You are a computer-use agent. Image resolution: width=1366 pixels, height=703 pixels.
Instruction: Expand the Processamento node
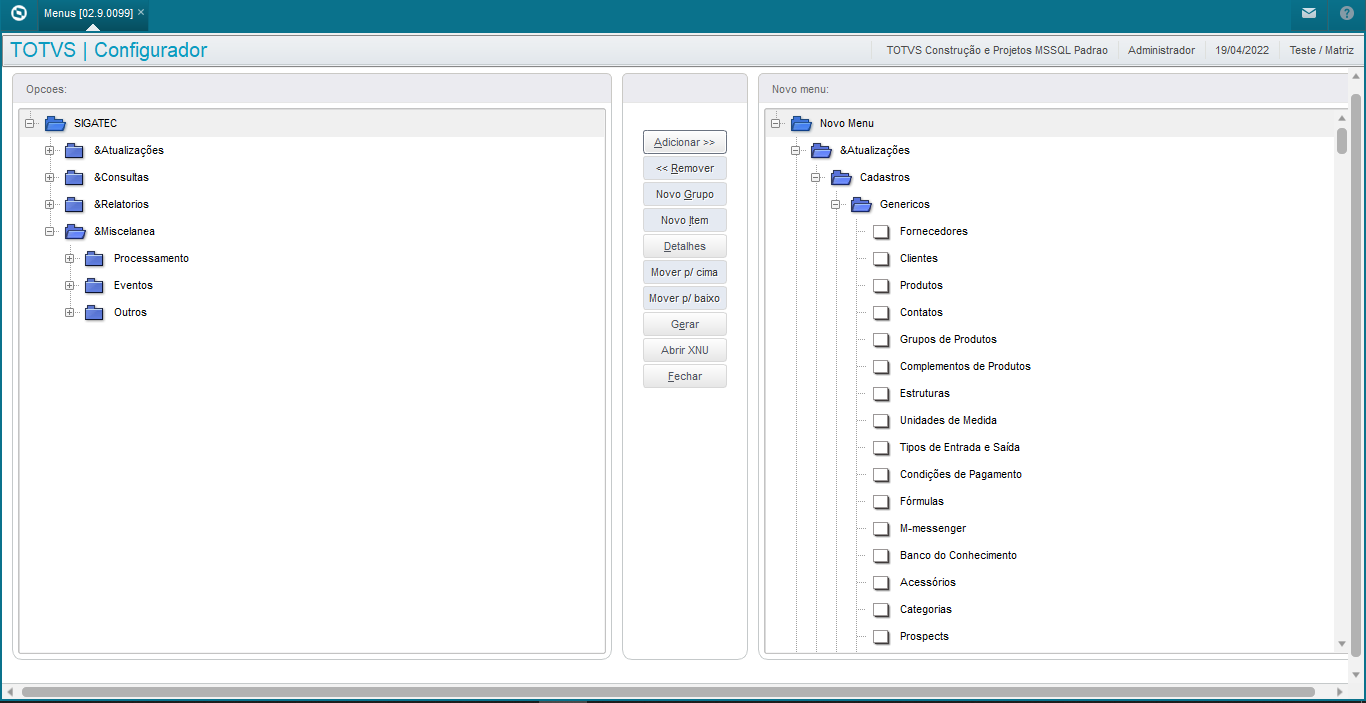point(69,258)
